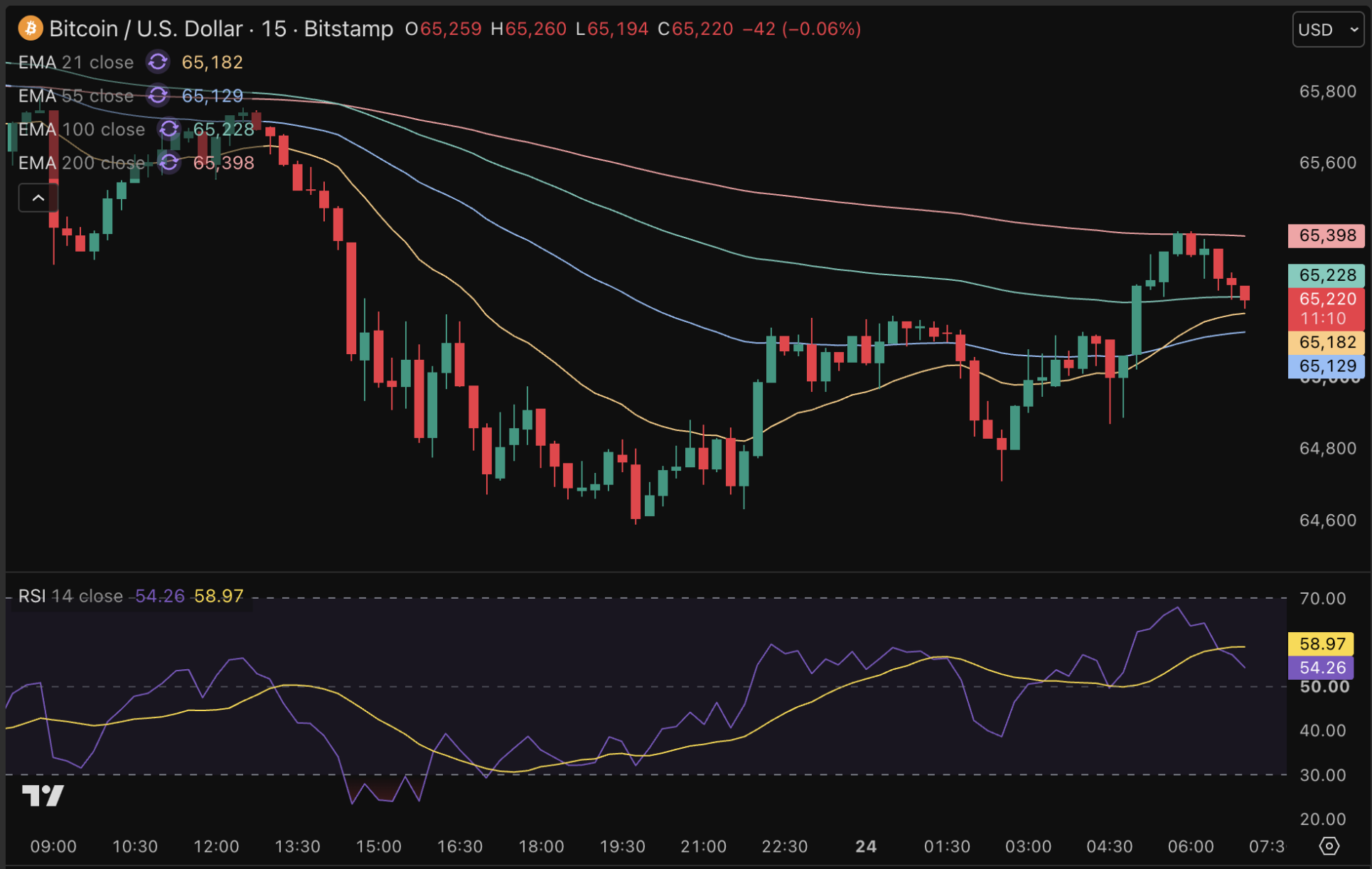Click the blue 65,129 price axis label
Image resolution: width=1372 pixels, height=869 pixels.
[1327, 366]
